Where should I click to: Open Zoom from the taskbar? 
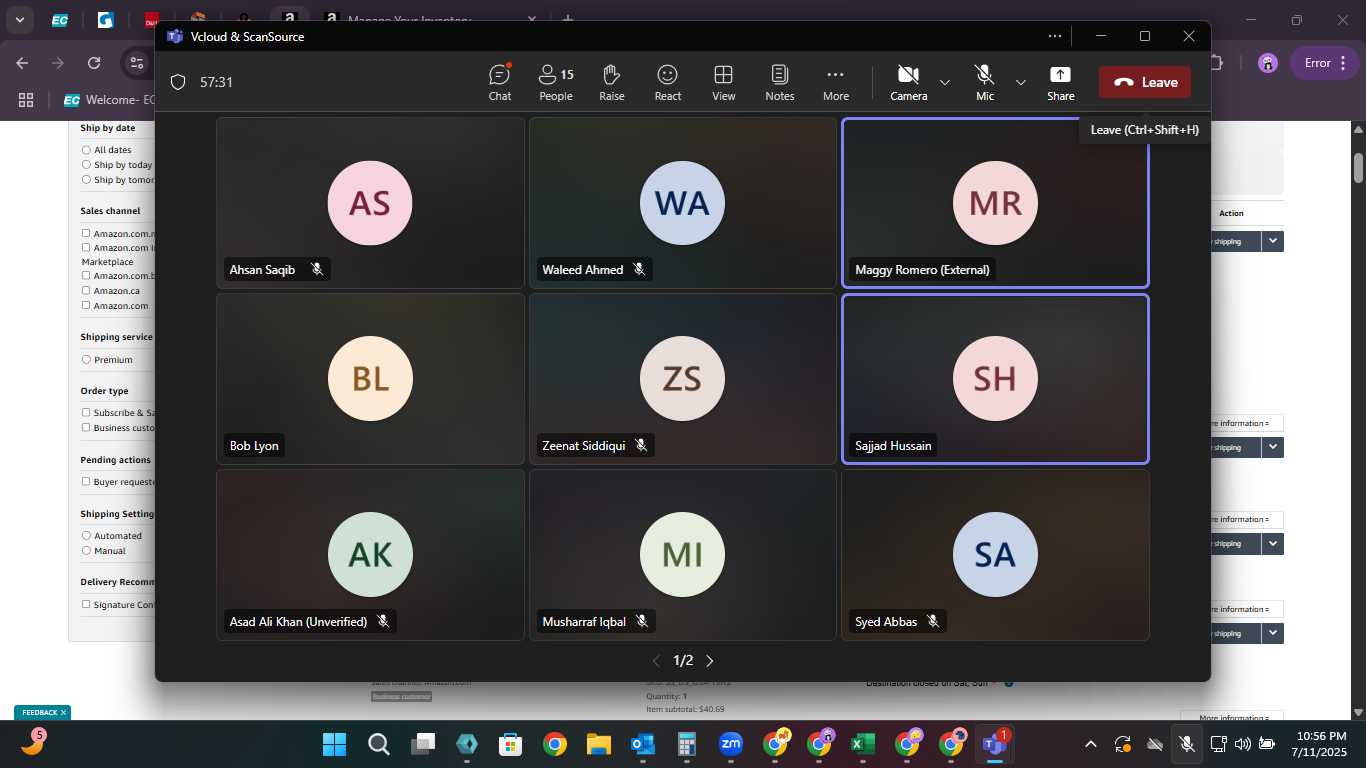[730, 744]
